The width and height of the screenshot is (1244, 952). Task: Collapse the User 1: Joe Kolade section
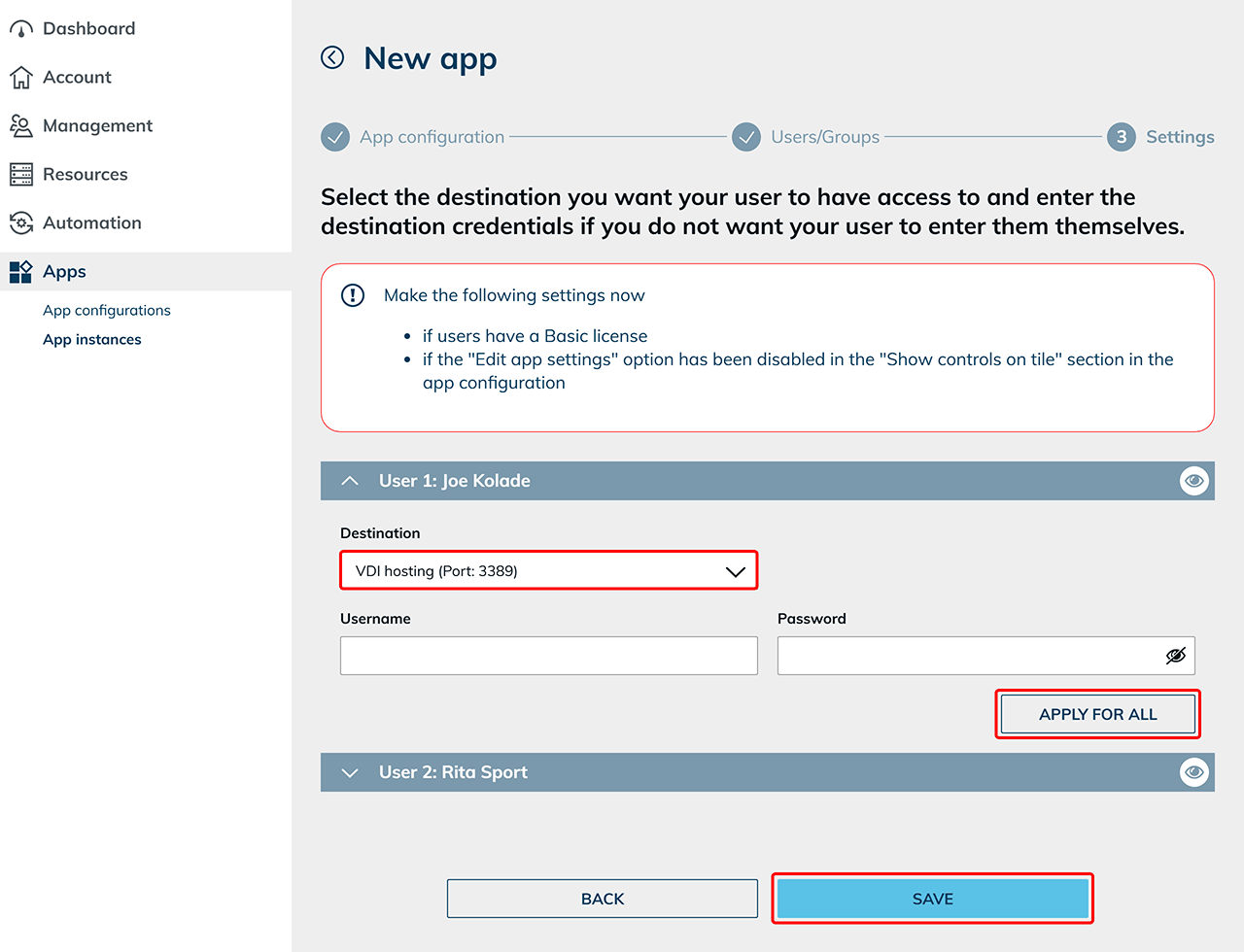click(x=351, y=481)
